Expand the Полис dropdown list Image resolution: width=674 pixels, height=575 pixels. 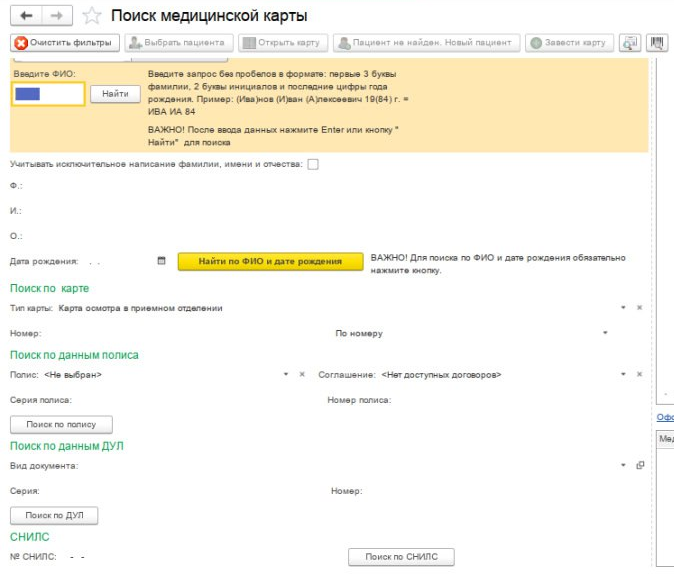[x=286, y=374]
